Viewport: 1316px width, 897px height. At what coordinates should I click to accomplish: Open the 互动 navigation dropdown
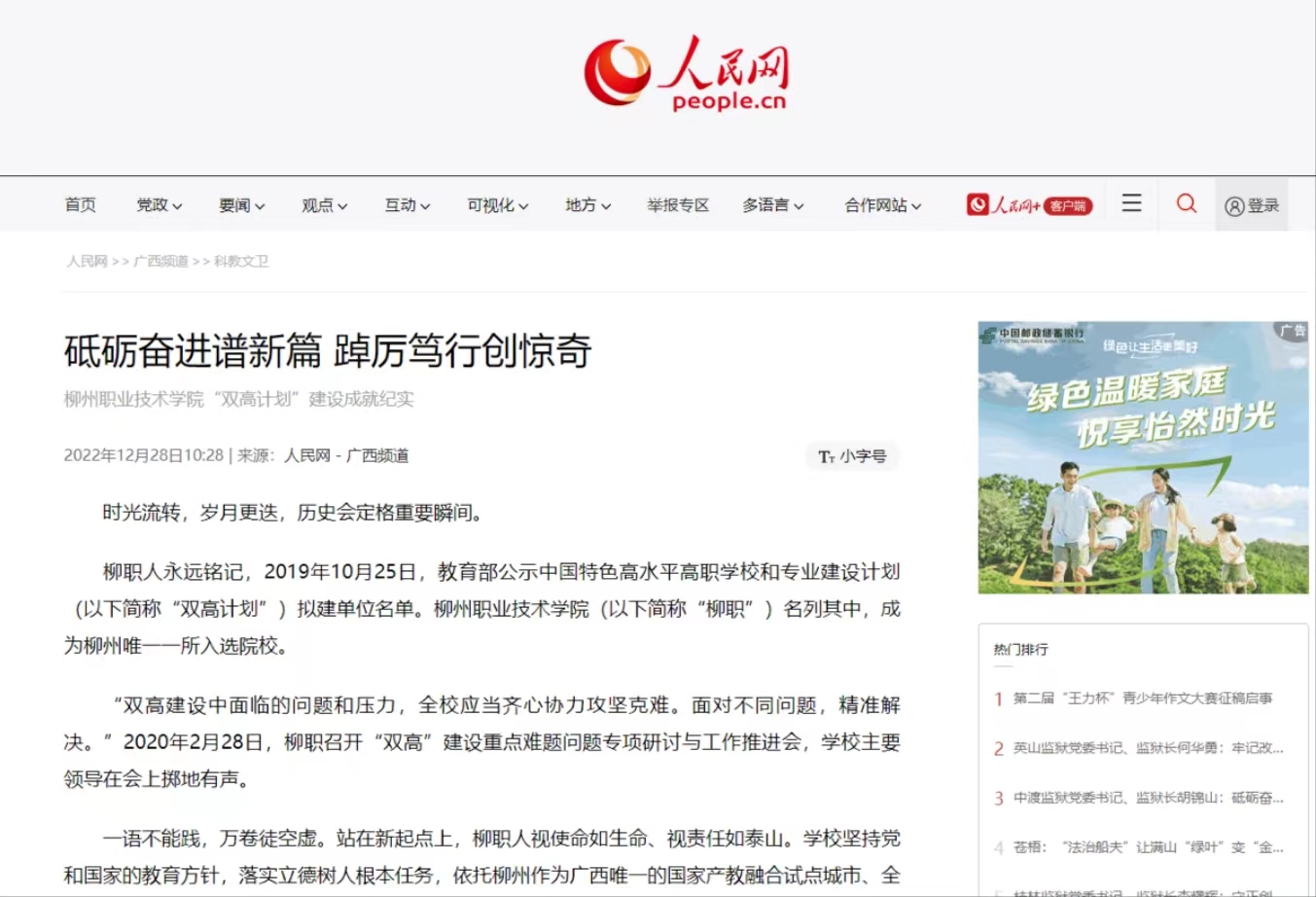[407, 205]
